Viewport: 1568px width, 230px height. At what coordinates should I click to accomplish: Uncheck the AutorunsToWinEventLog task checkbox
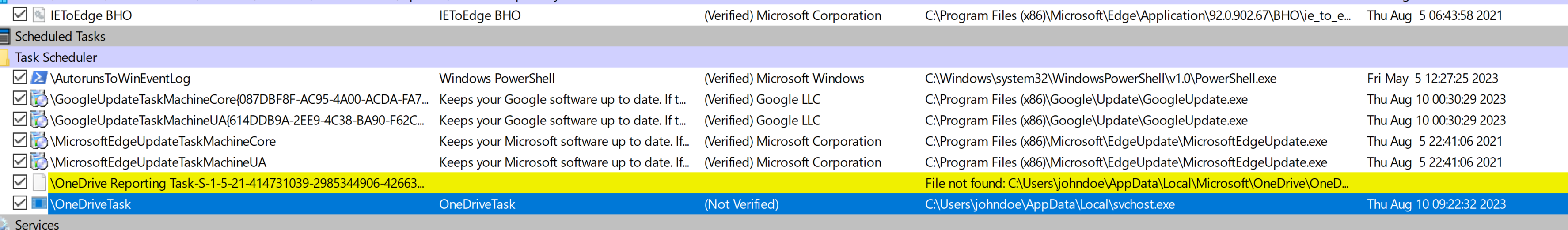pos(19,77)
